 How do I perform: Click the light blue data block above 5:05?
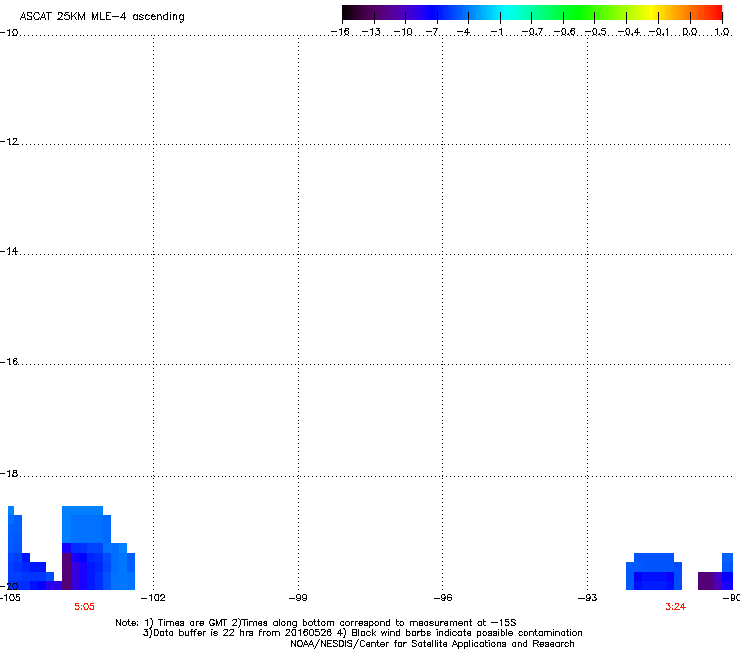[x=85, y=524]
